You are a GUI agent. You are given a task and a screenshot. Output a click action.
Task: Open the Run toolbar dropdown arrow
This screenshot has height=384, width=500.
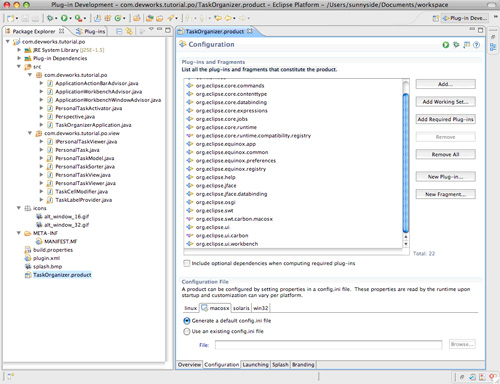[70, 19]
